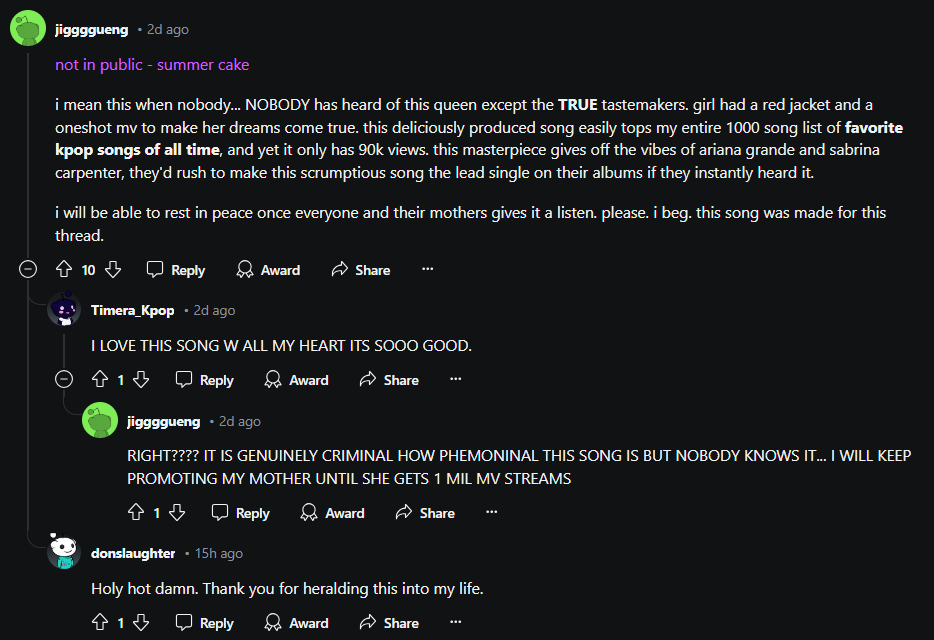This screenshot has width=934, height=640.
Task: Upvote Timera_Kpop's comment
Action: coord(100,379)
